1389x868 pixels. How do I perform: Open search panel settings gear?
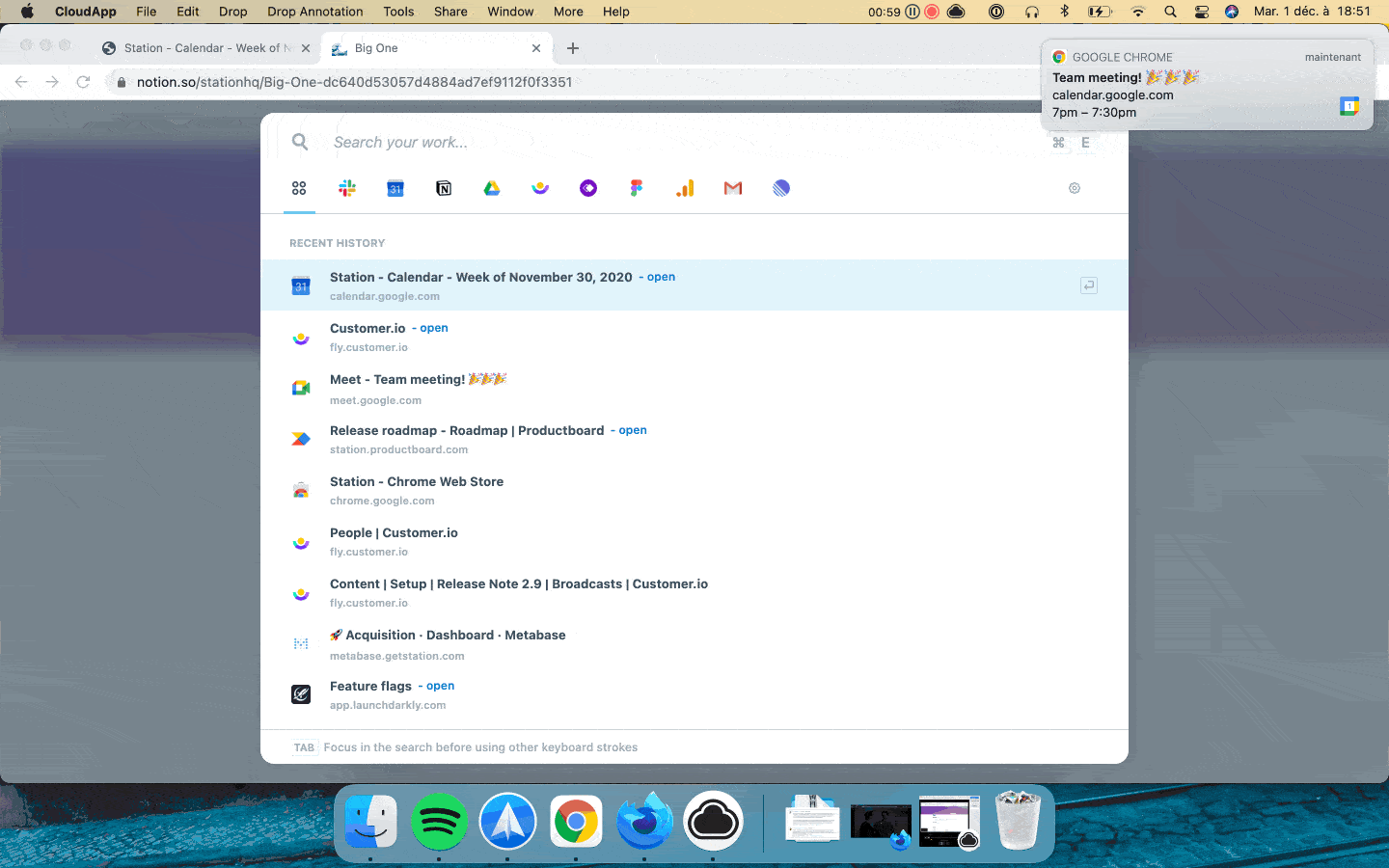pos(1075,188)
